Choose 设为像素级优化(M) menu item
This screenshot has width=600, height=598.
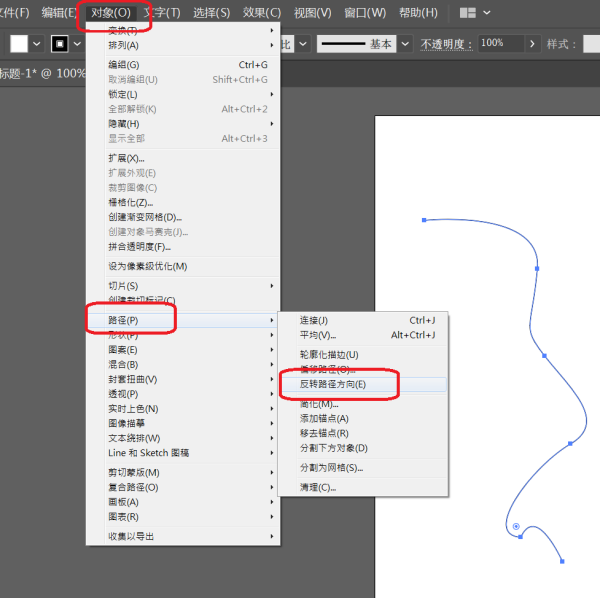[183, 266]
